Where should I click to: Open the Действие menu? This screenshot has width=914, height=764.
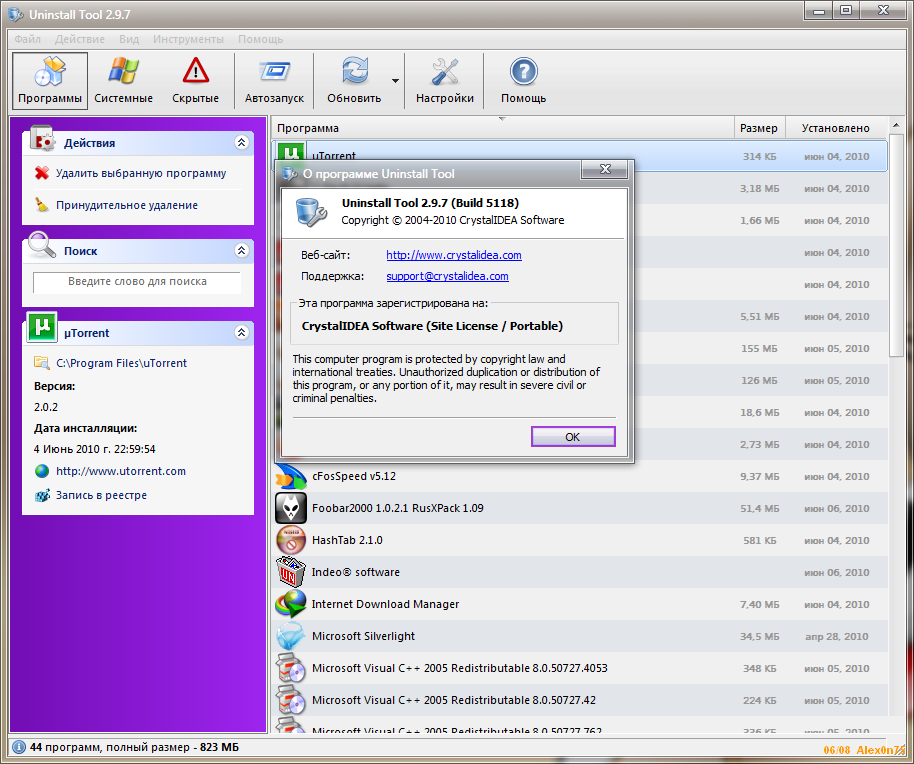tap(80, 39)
